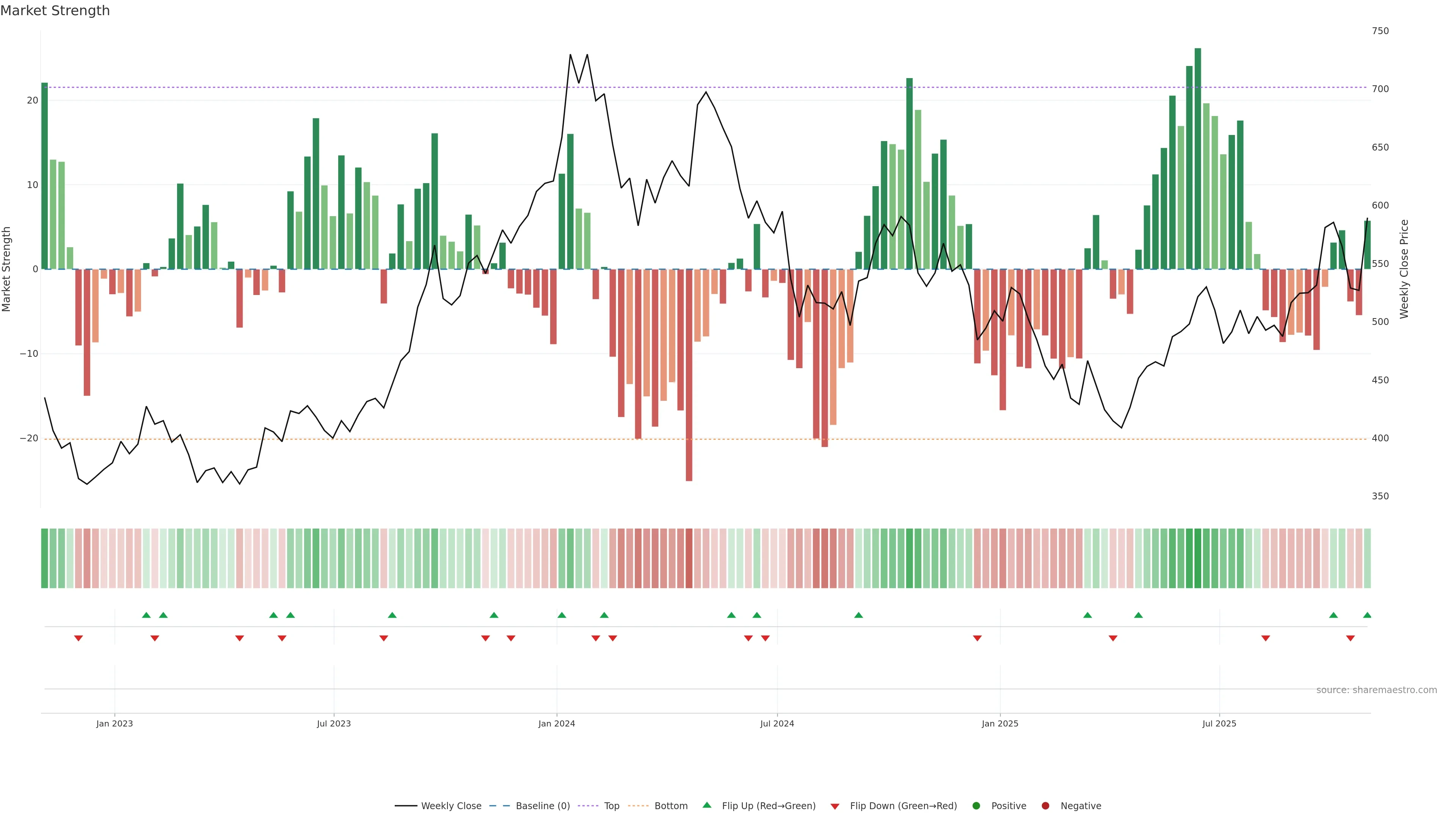Click the only flip-up triangle between Jul 2024 and Jan 2025

point(858,615)
